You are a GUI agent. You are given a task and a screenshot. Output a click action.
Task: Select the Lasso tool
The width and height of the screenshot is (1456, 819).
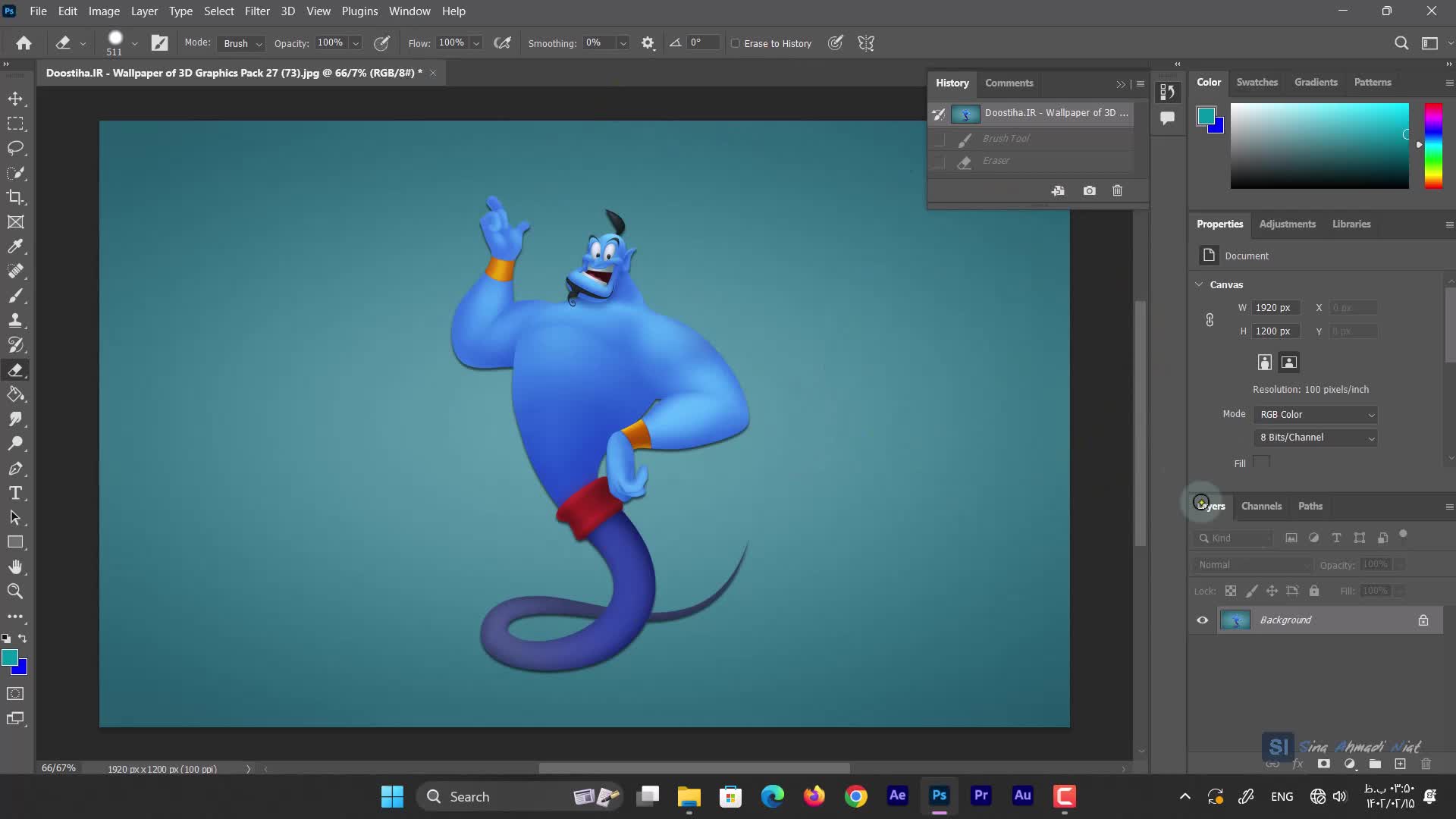pyautogui.click(x=15, y=148)
